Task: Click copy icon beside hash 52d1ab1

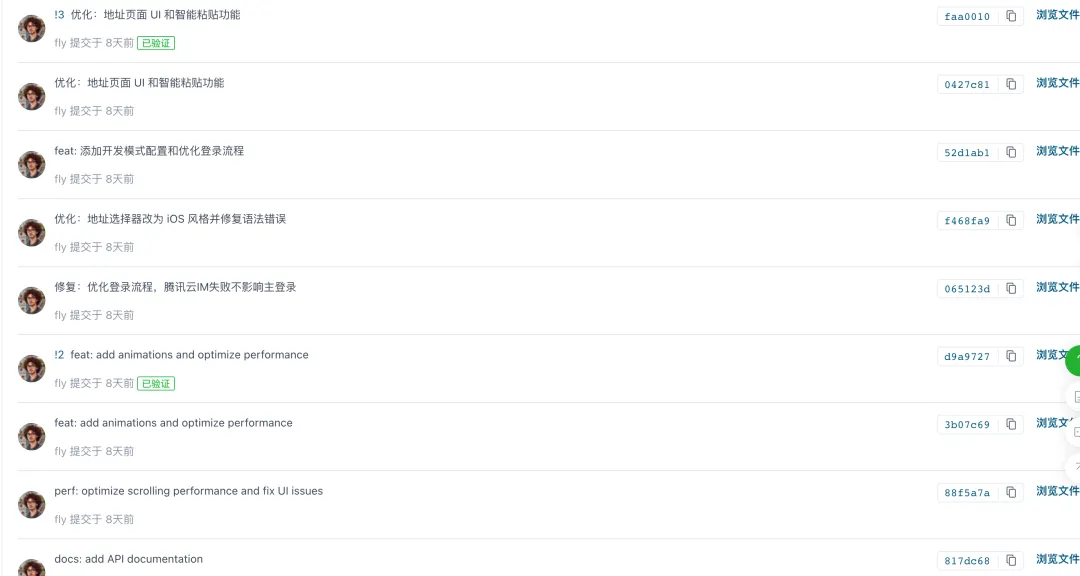Action: point(1011,152)
